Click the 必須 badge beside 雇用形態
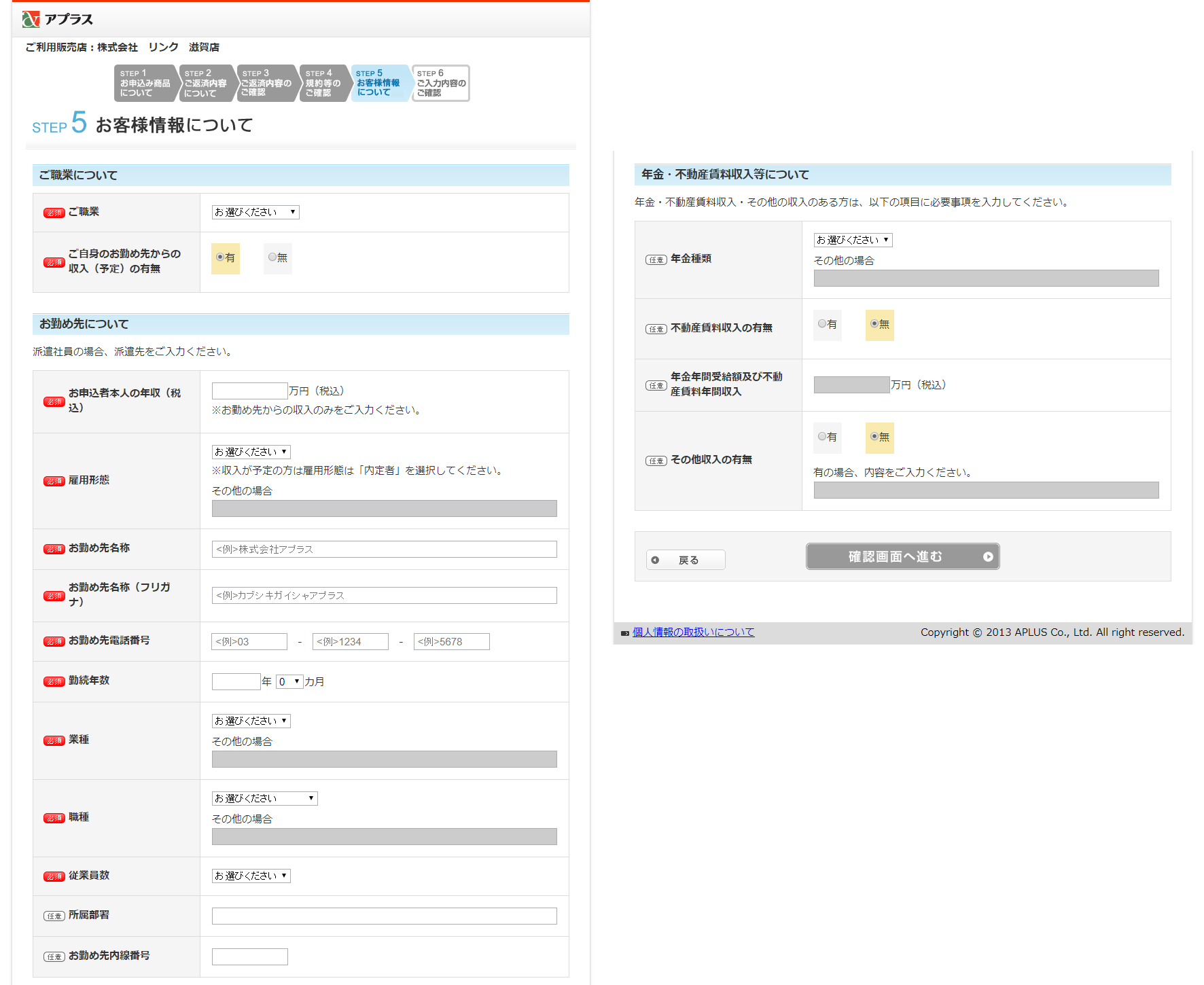 tap(54, 481)
